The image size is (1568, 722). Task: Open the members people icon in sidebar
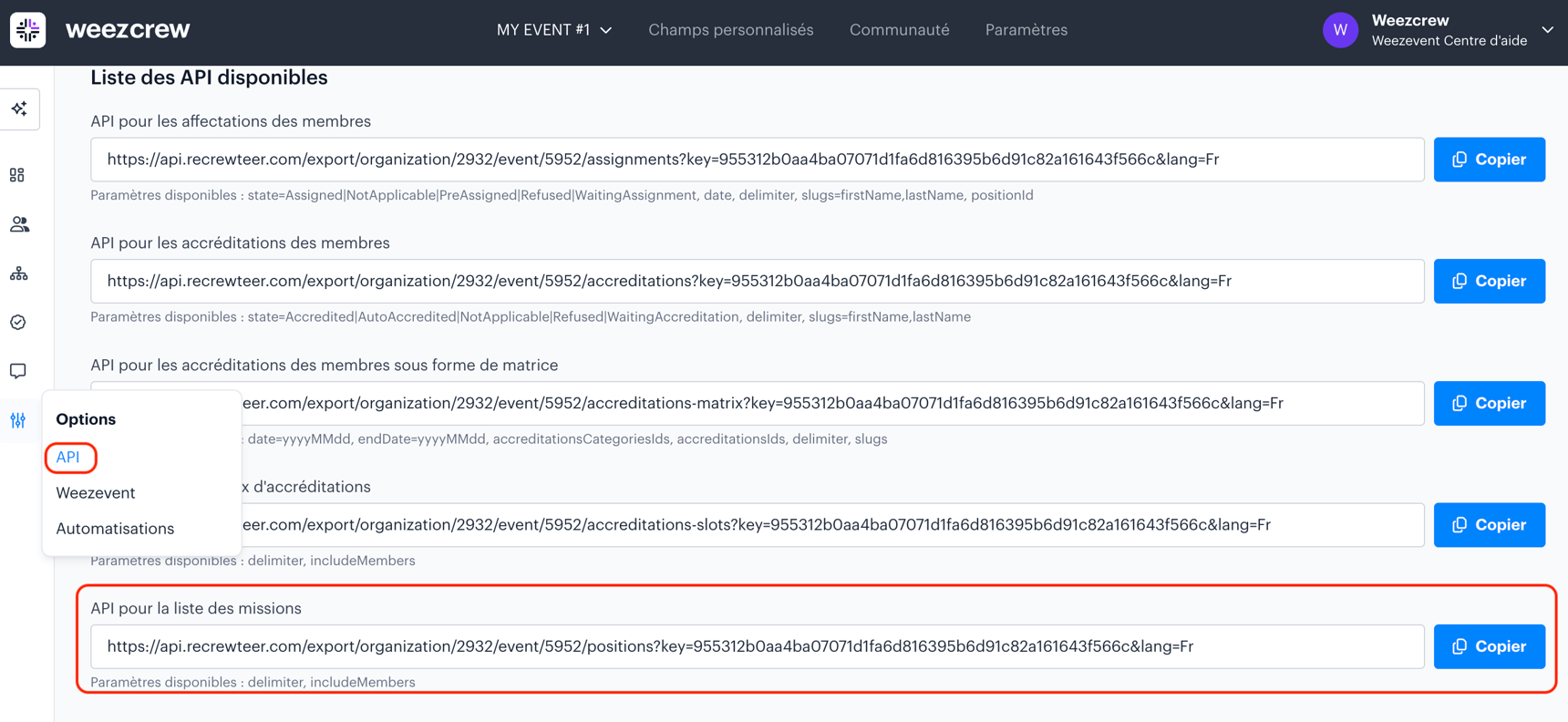(x=19, y=224)
